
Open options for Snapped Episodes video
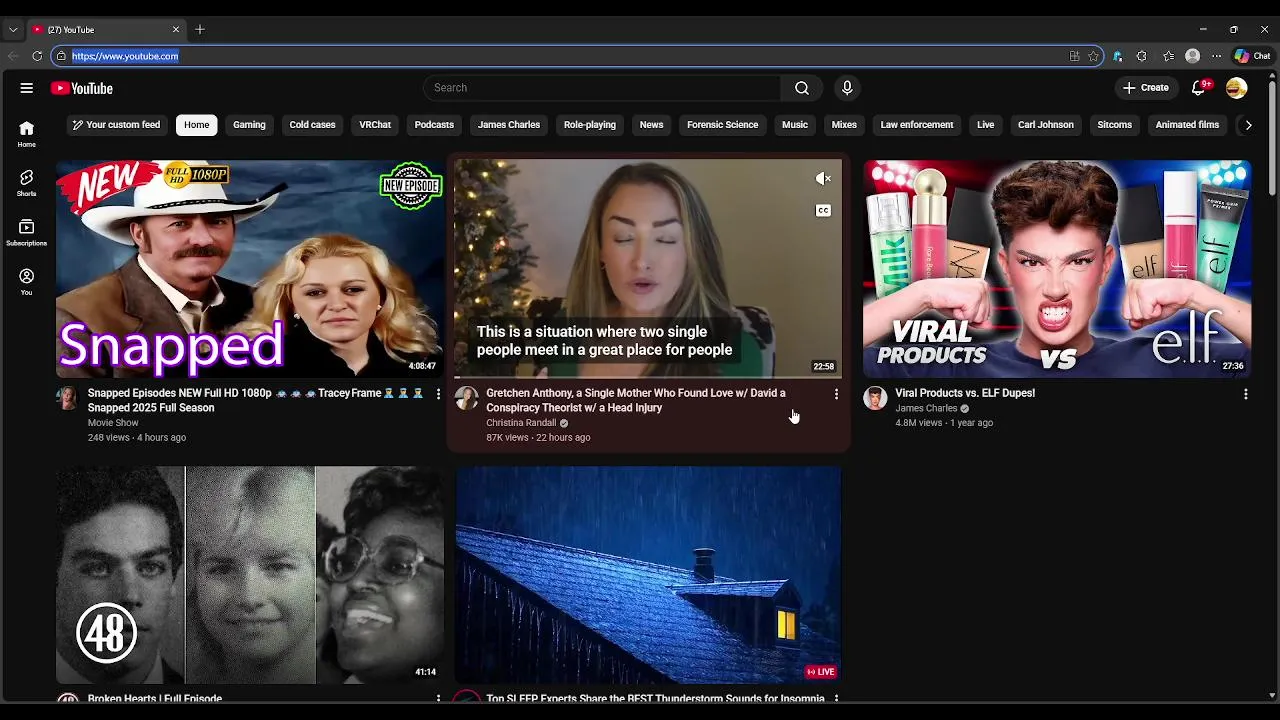tap(438, 394)
